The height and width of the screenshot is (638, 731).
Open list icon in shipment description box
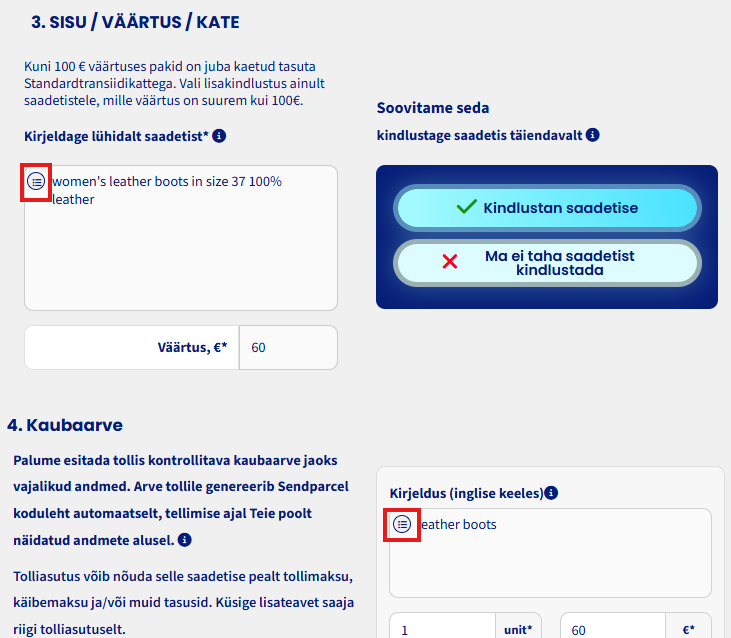coord(36,181)
